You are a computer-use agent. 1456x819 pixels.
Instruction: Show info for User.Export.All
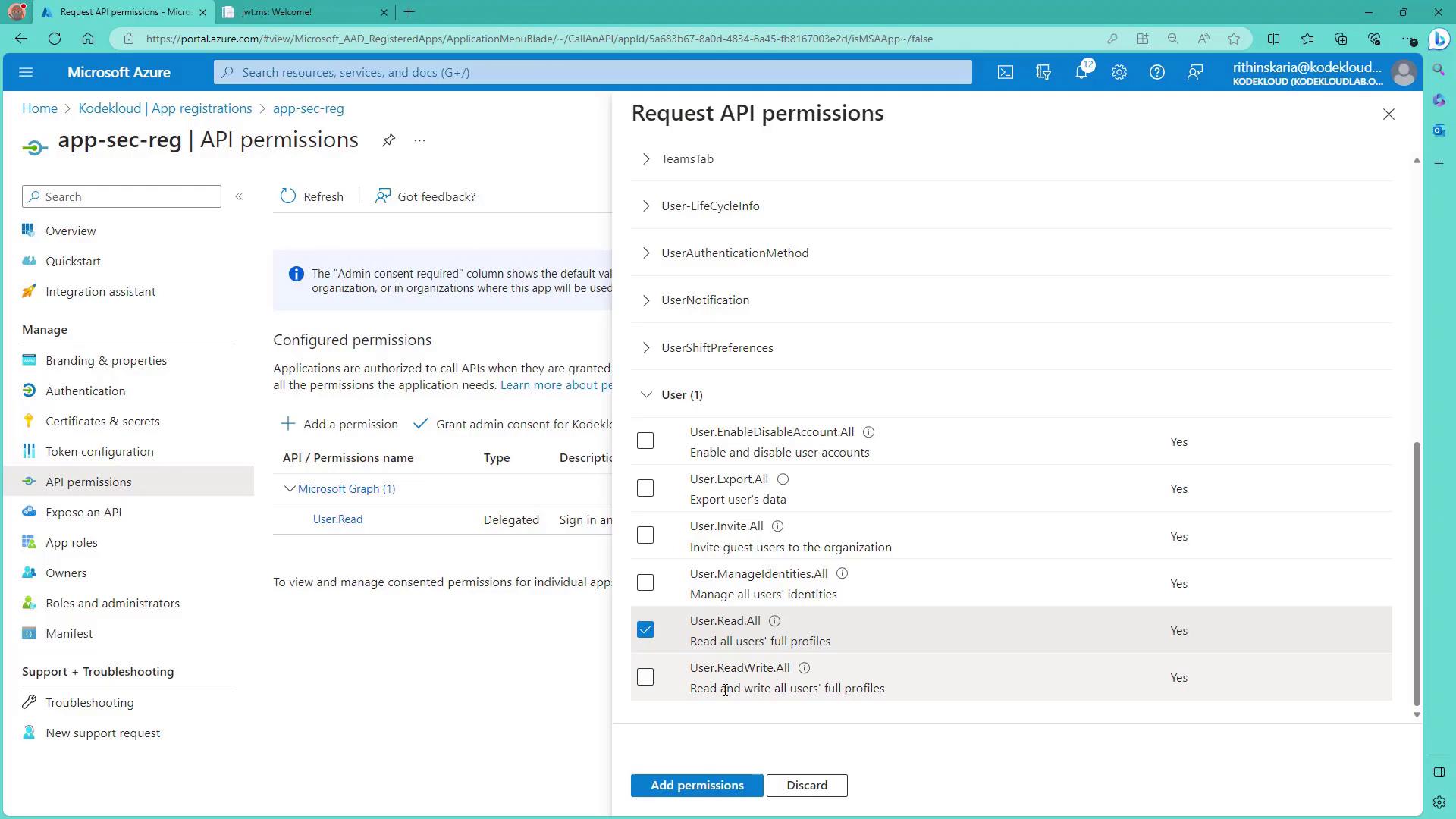click(x=783, y=479)
